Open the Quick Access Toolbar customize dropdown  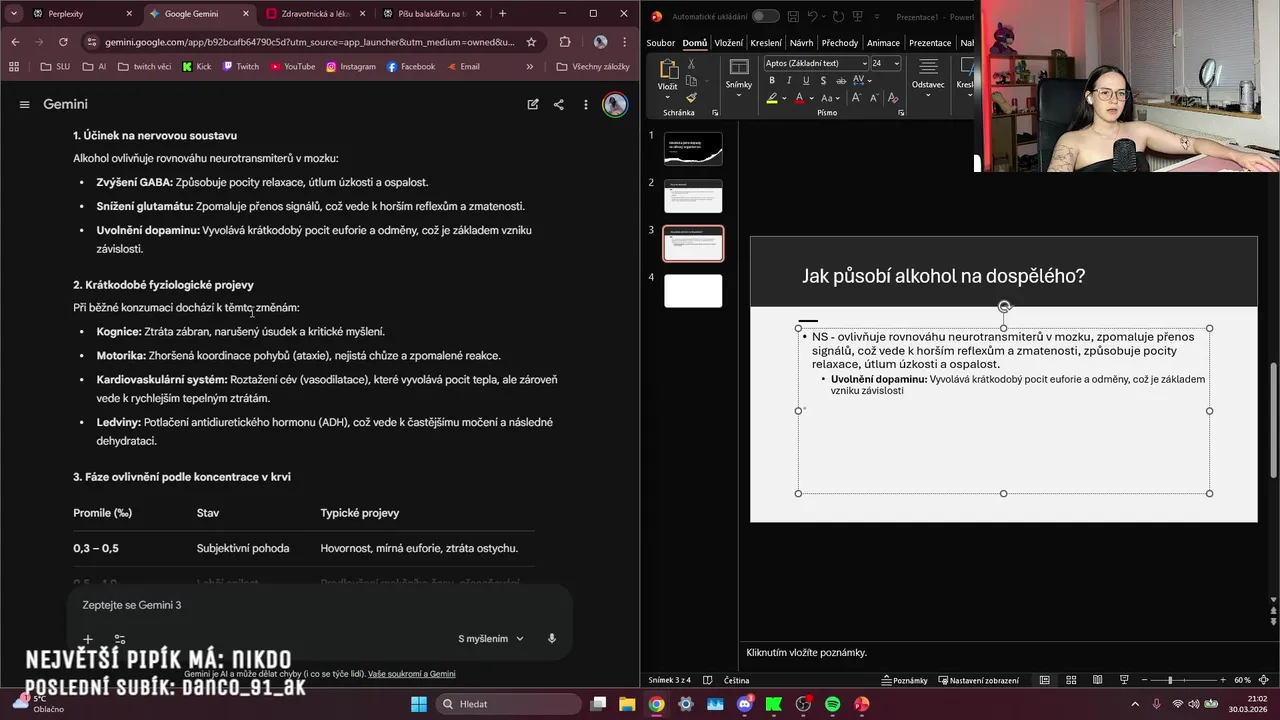click(877, 17)
